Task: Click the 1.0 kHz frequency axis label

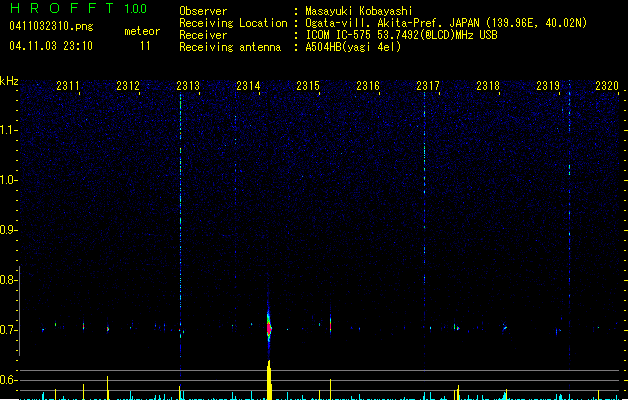Action: (x=9, y=180)
